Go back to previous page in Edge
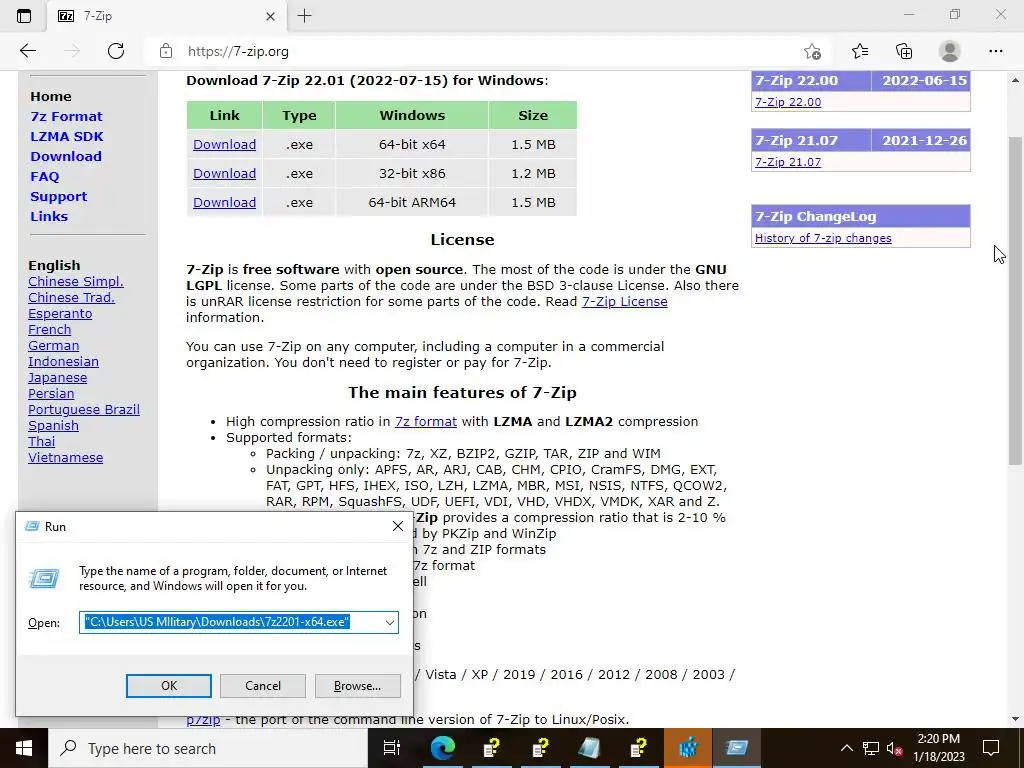Image resolution: width=1024 pixels, height=768 pixels. tap(27, 51)
